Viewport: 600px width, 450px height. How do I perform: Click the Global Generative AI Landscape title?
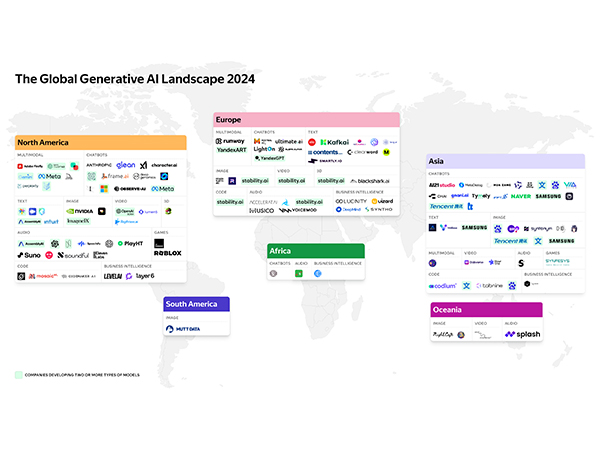(135, 79)
